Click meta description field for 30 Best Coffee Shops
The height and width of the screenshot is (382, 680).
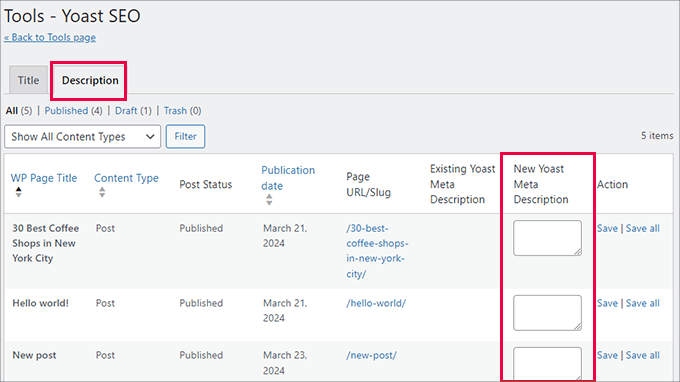point(547,238)
